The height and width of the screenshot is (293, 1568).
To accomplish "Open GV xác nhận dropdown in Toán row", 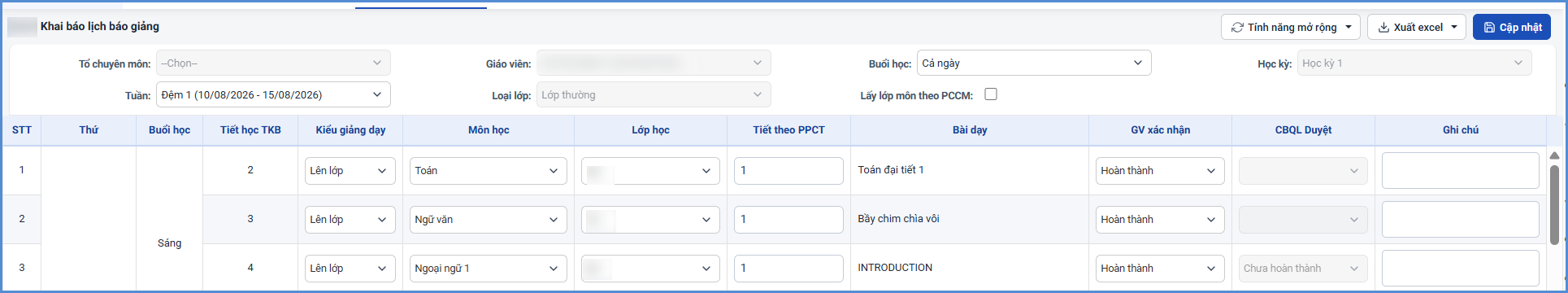I will (1160, 171).
